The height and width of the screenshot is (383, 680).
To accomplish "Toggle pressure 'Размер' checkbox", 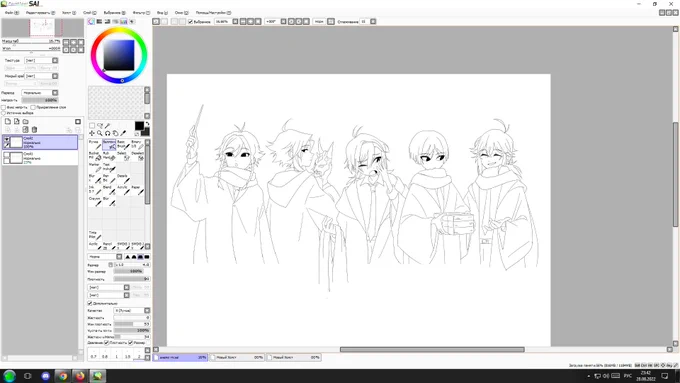I will (131, 343).
